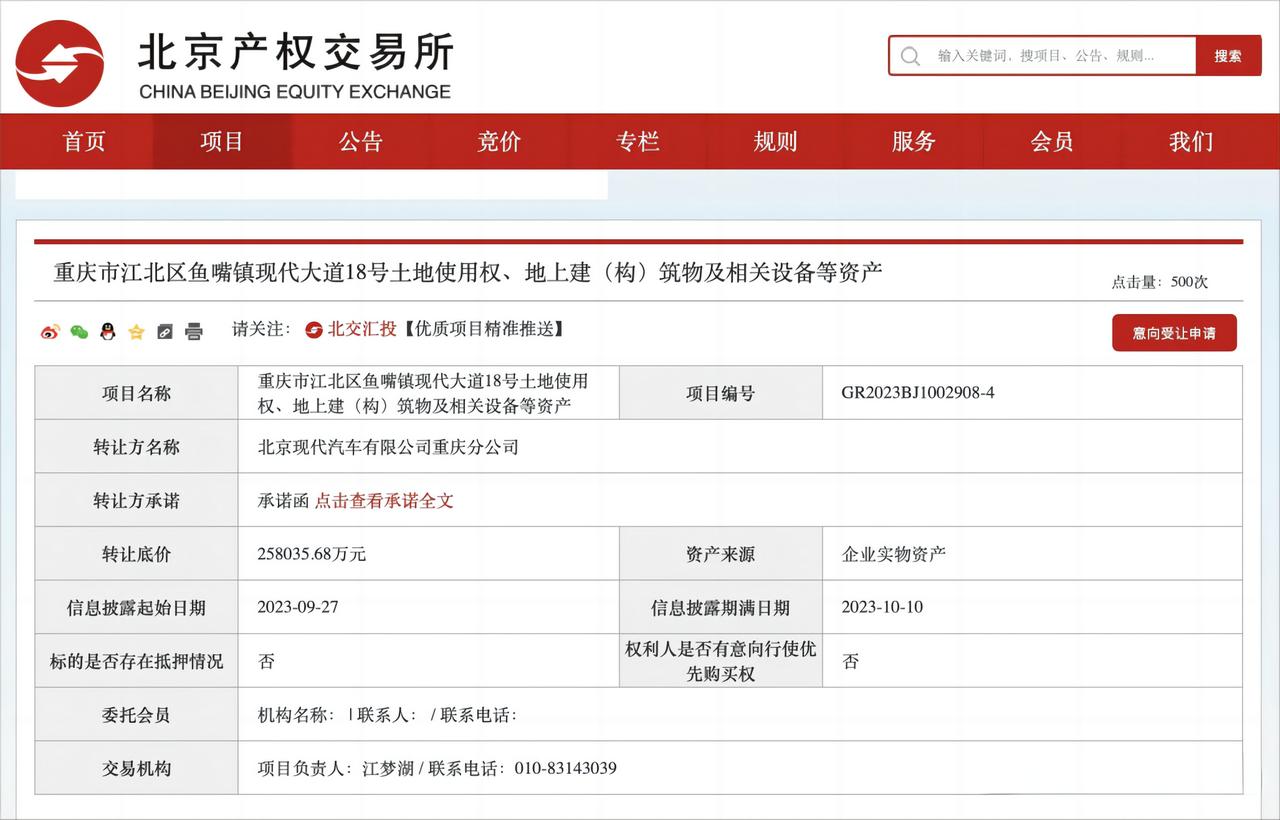Print the page using the printer icon

[x=194, y=332]
